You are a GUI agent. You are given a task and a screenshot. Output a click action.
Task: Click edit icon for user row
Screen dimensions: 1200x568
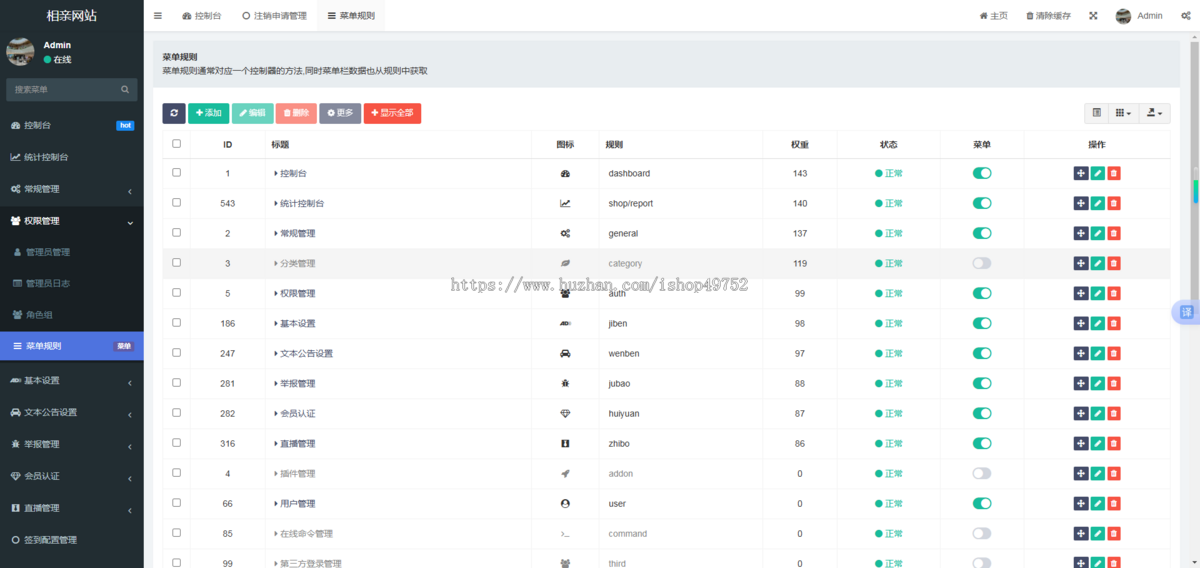pyautogui.click(x=1097, y=503)
